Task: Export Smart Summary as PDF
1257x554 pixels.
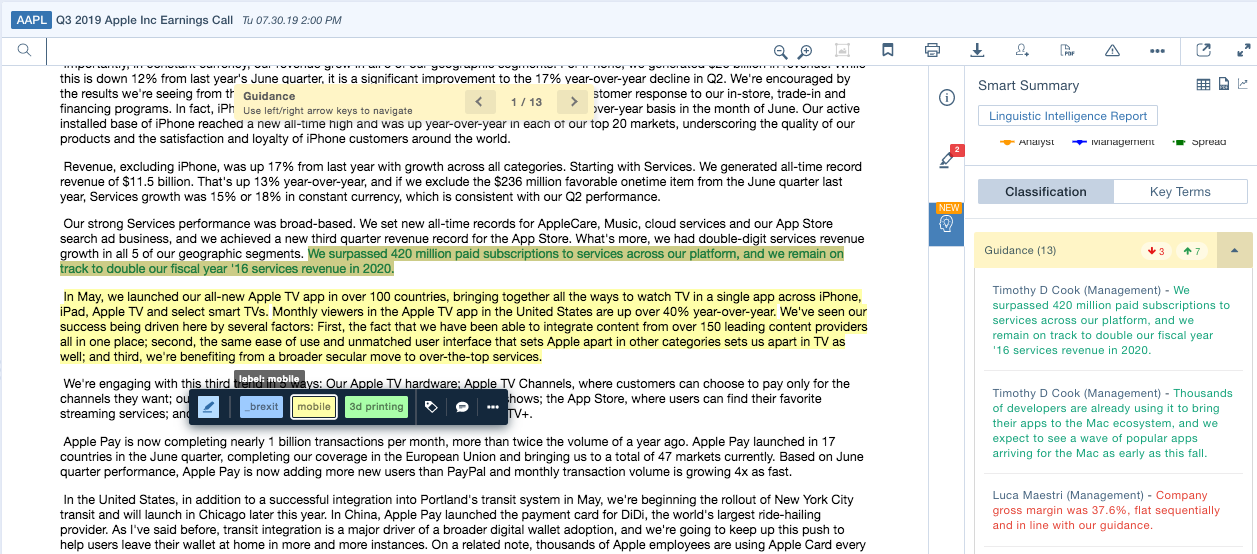Action: coord(1223,85)
